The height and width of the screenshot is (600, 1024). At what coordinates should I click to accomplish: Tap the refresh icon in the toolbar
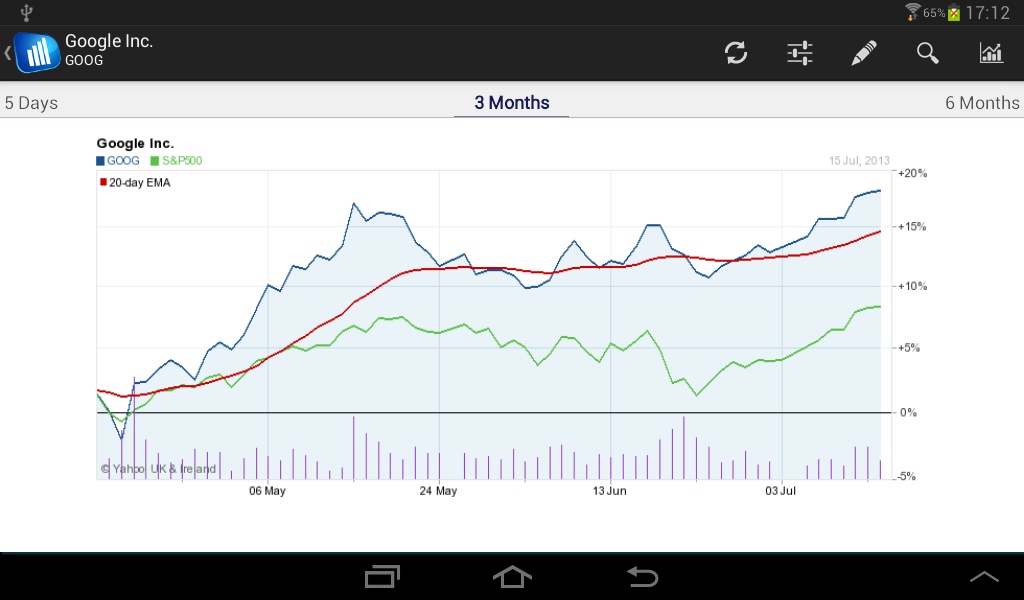[x=736, y=53]
